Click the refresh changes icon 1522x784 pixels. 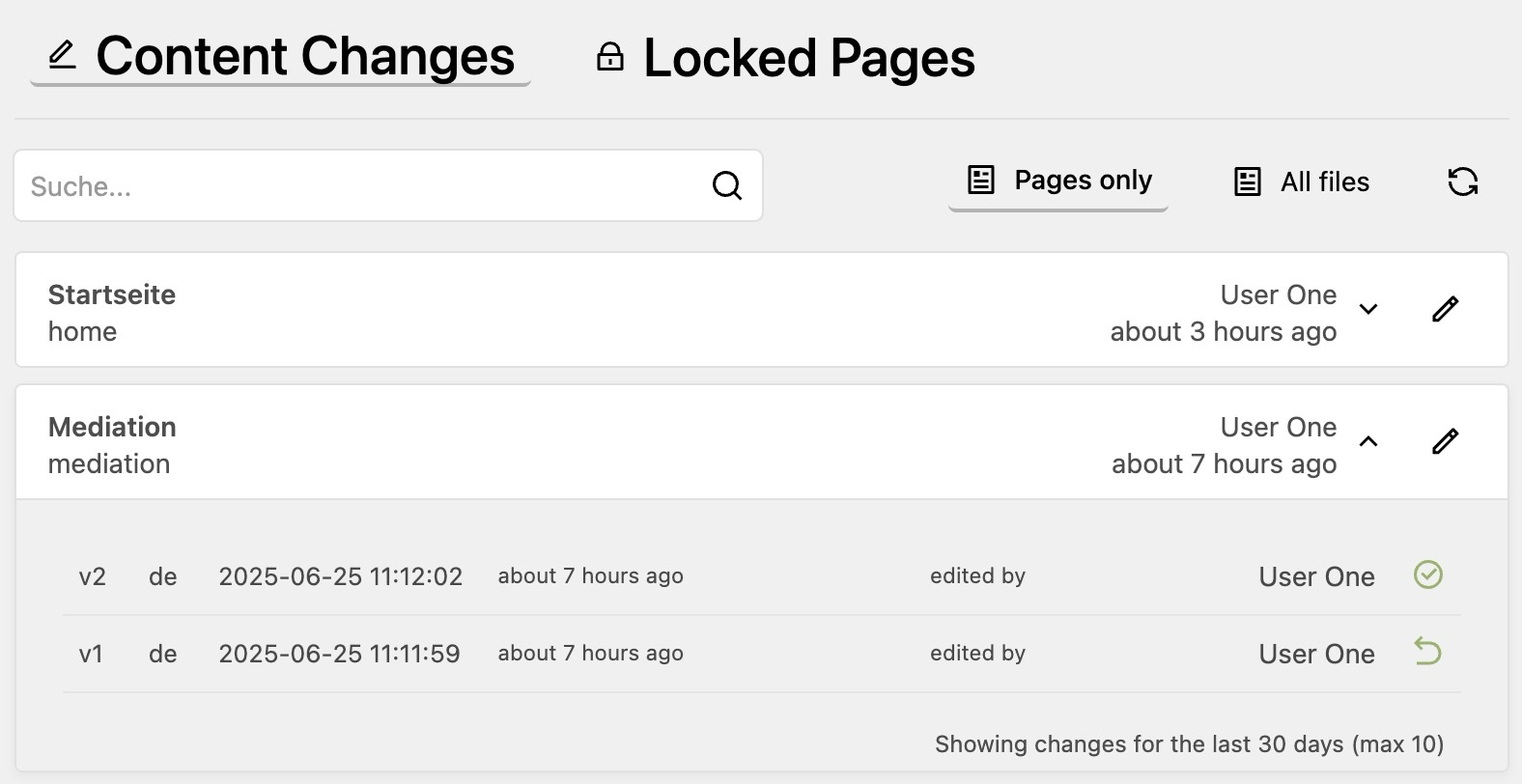point(1462,182)
